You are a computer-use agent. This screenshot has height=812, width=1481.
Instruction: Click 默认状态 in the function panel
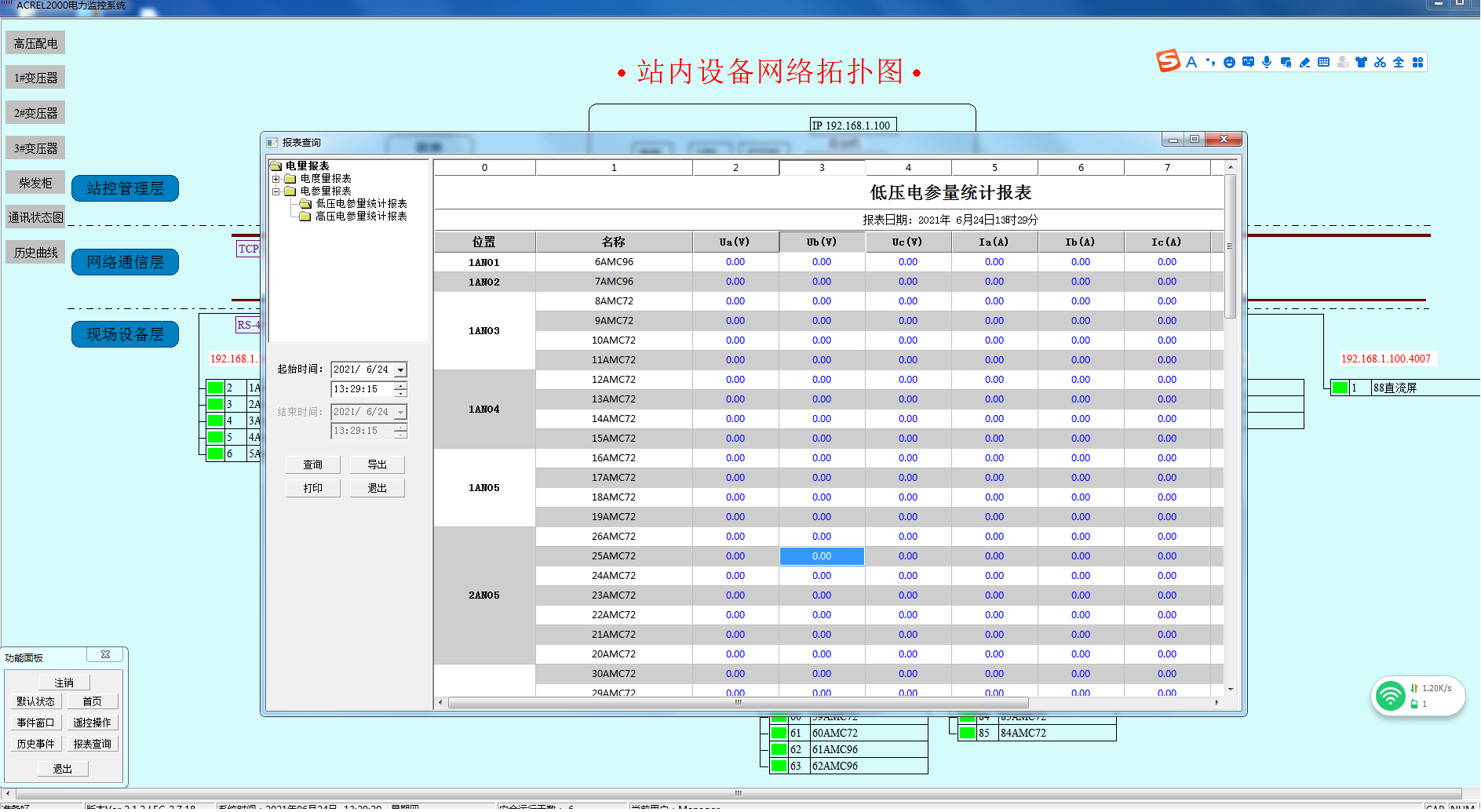35,701
